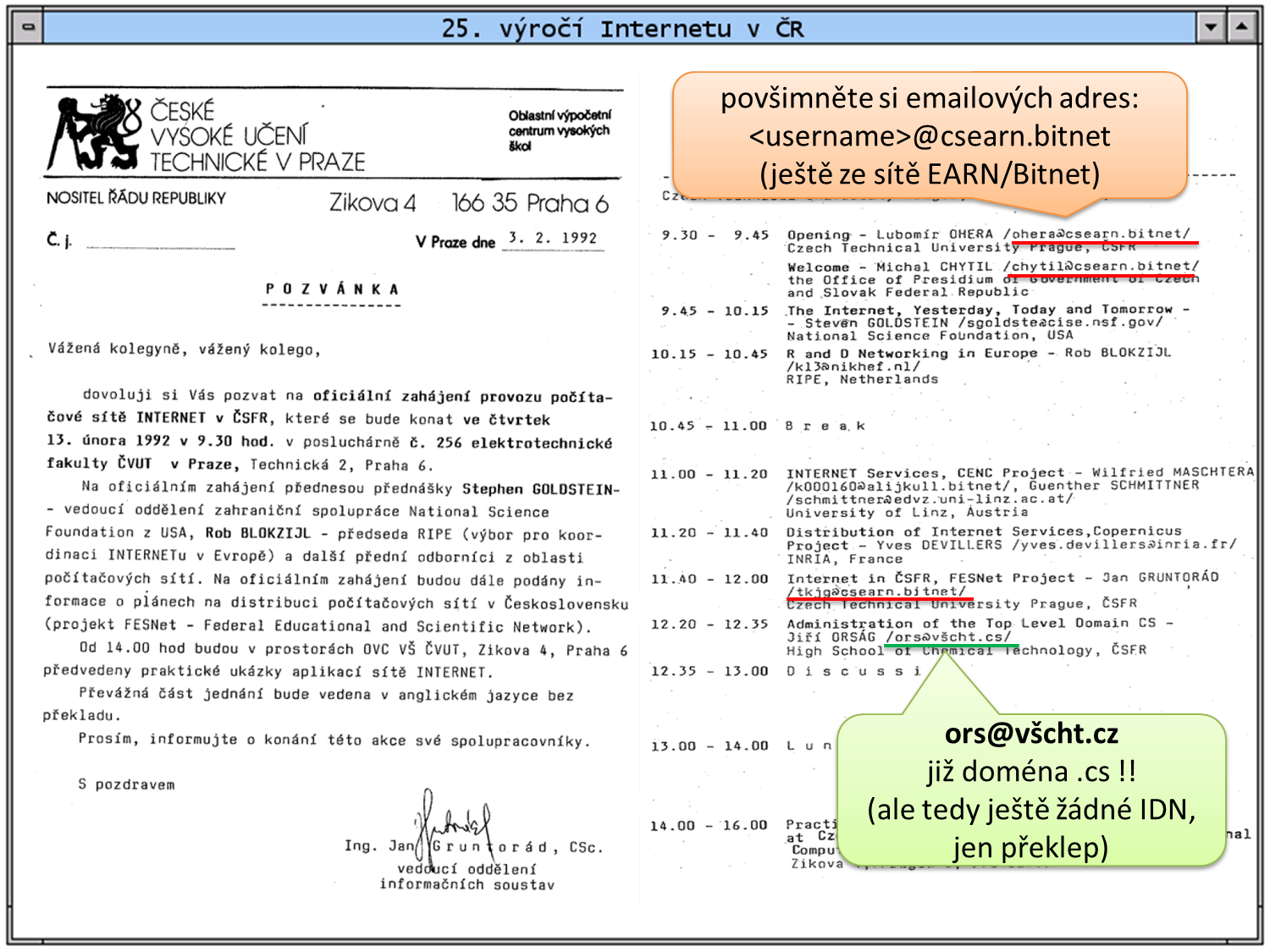
Task: Click the title bar "25. výročí Internetu v ČR"
Action: pos(621,28)
